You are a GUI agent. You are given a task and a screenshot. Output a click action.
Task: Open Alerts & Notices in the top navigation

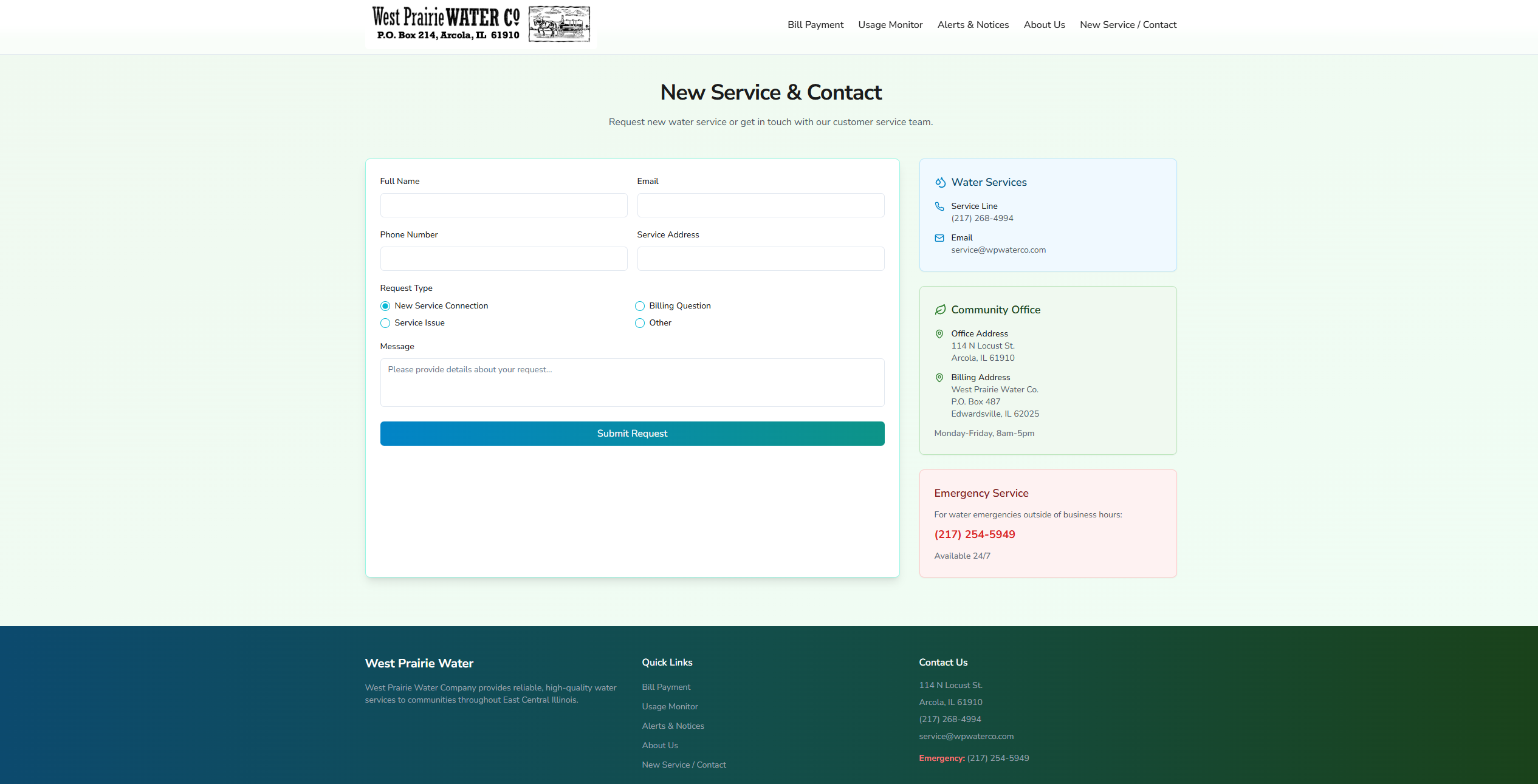point(973,25)
